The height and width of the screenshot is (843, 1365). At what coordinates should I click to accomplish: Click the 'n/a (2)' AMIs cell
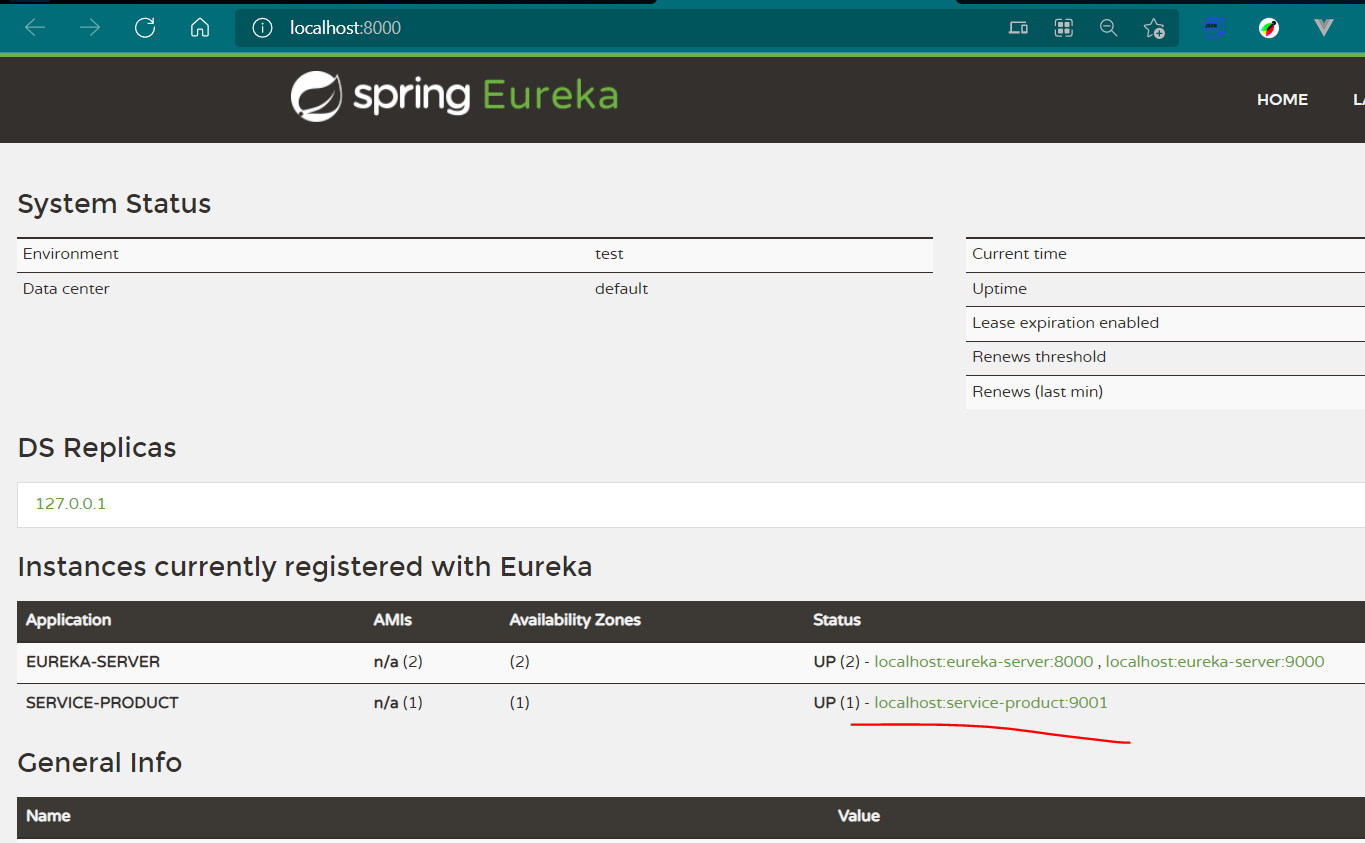click(x=398, y=662)
